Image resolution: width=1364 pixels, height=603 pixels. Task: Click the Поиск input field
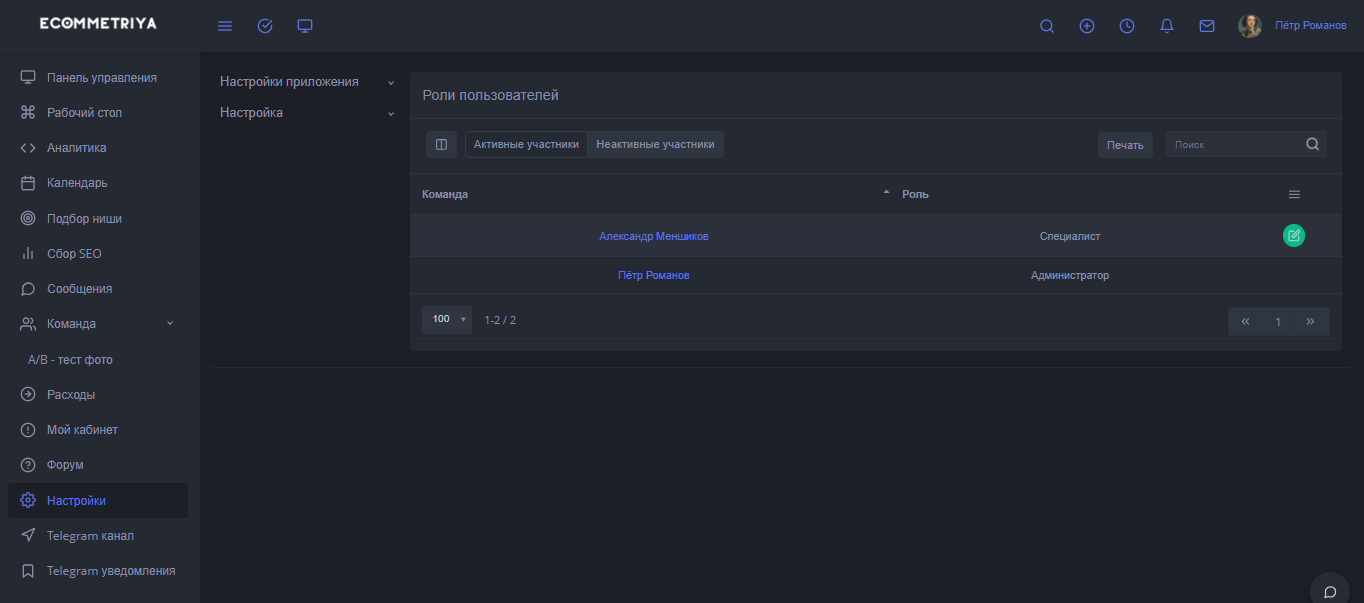click(x=1235, y=145)
